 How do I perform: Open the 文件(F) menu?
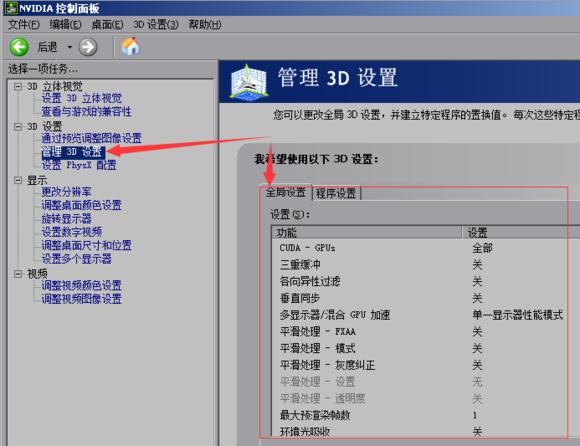tap(24, 25)
